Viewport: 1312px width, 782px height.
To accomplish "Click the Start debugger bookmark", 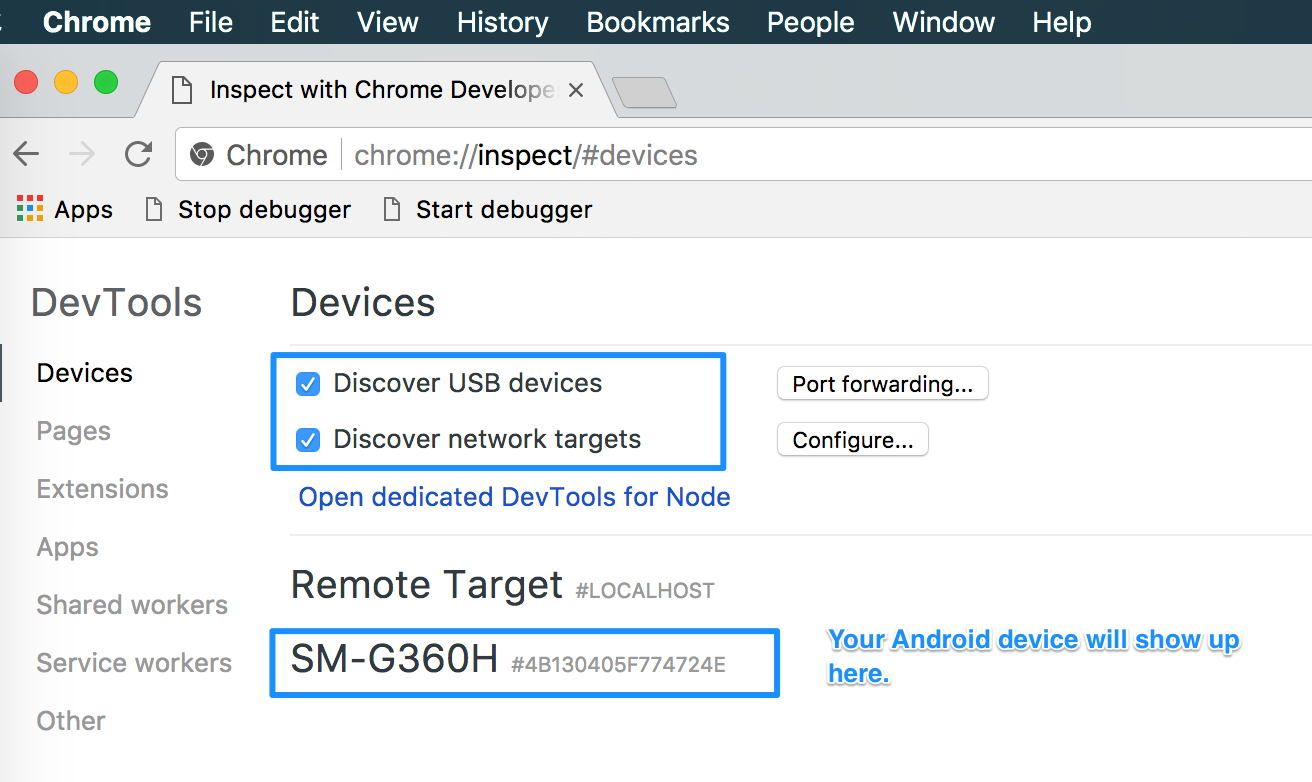I will pyautogui.click(x=488, y=209).
